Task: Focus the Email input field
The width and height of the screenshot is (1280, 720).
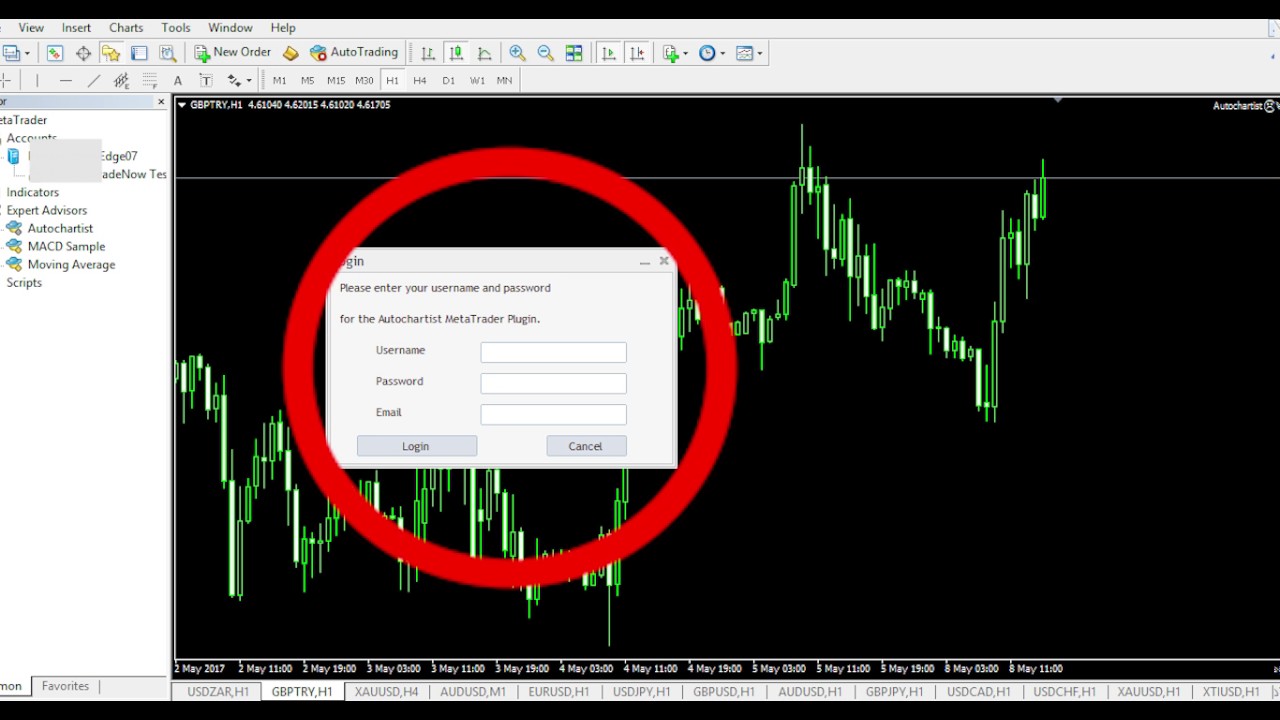Action: click(553, 414)
